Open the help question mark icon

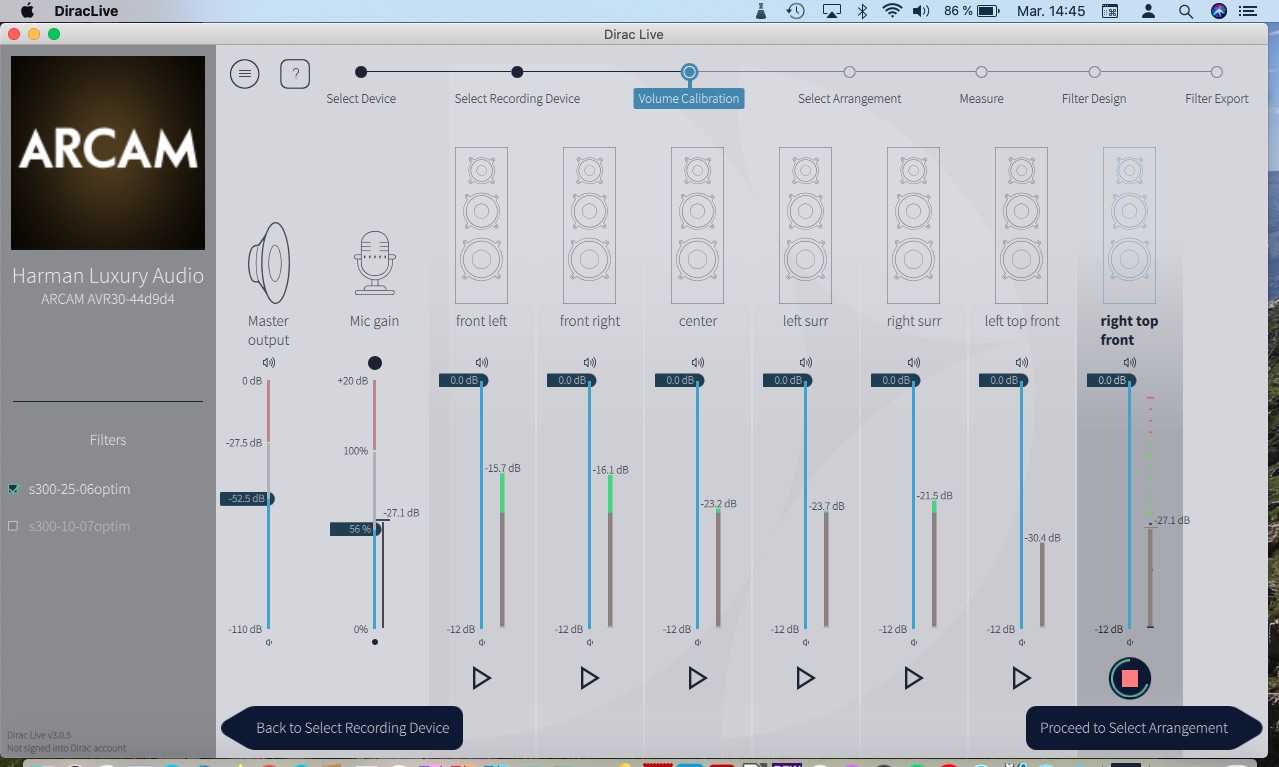click(x=295, y=74)
